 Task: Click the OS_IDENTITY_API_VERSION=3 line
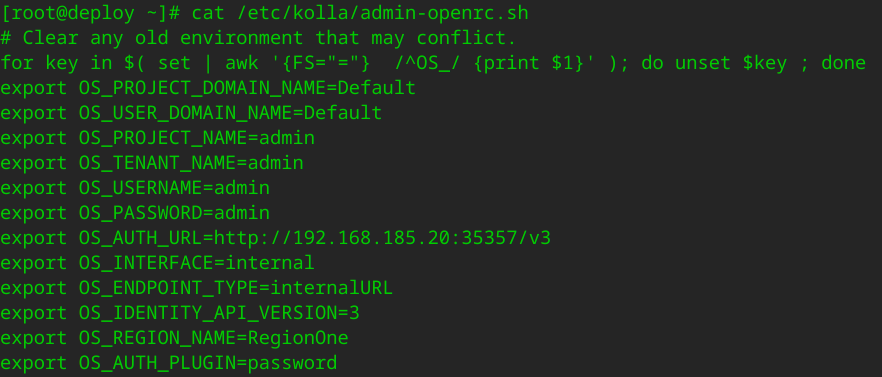coord(180,313)
